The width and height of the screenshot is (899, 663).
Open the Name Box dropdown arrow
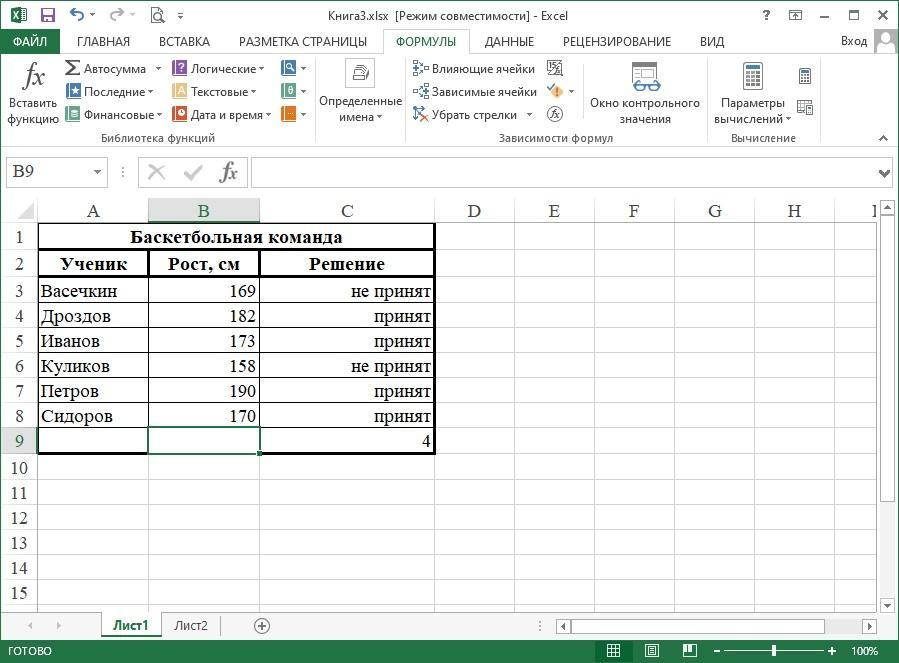(x=97, y=172)
